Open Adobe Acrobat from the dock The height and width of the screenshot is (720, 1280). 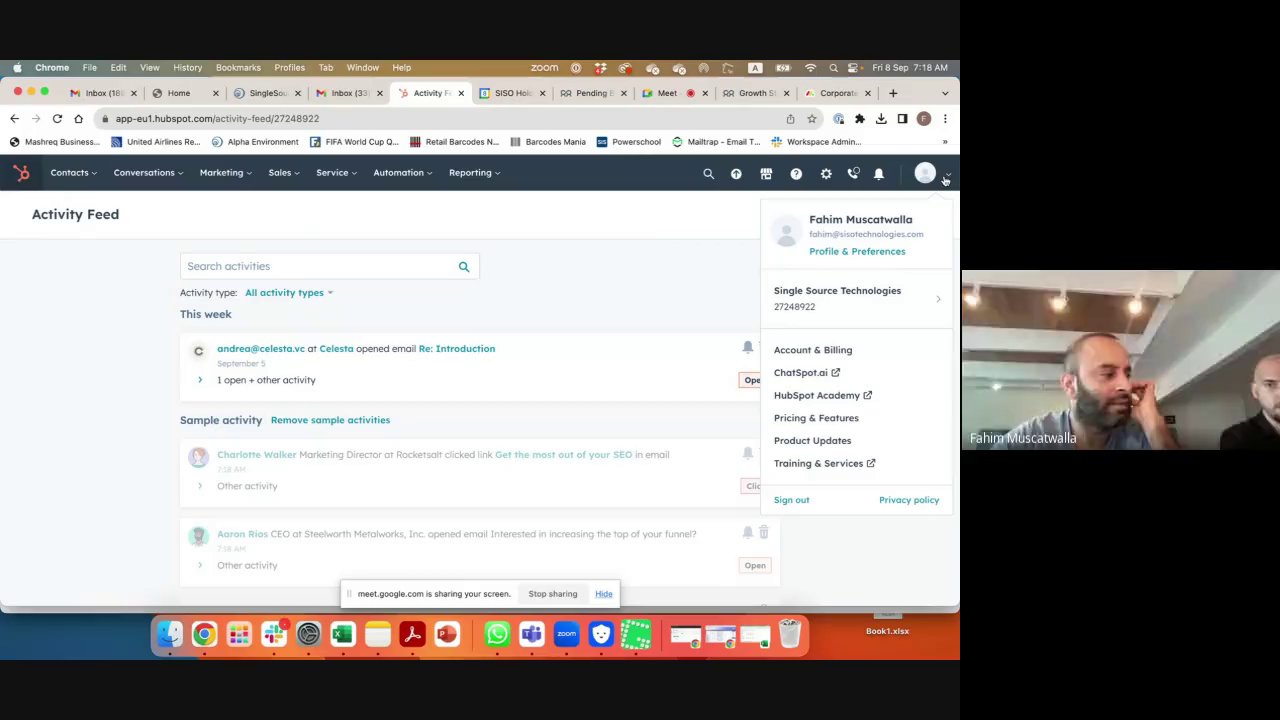click(412, 634)
